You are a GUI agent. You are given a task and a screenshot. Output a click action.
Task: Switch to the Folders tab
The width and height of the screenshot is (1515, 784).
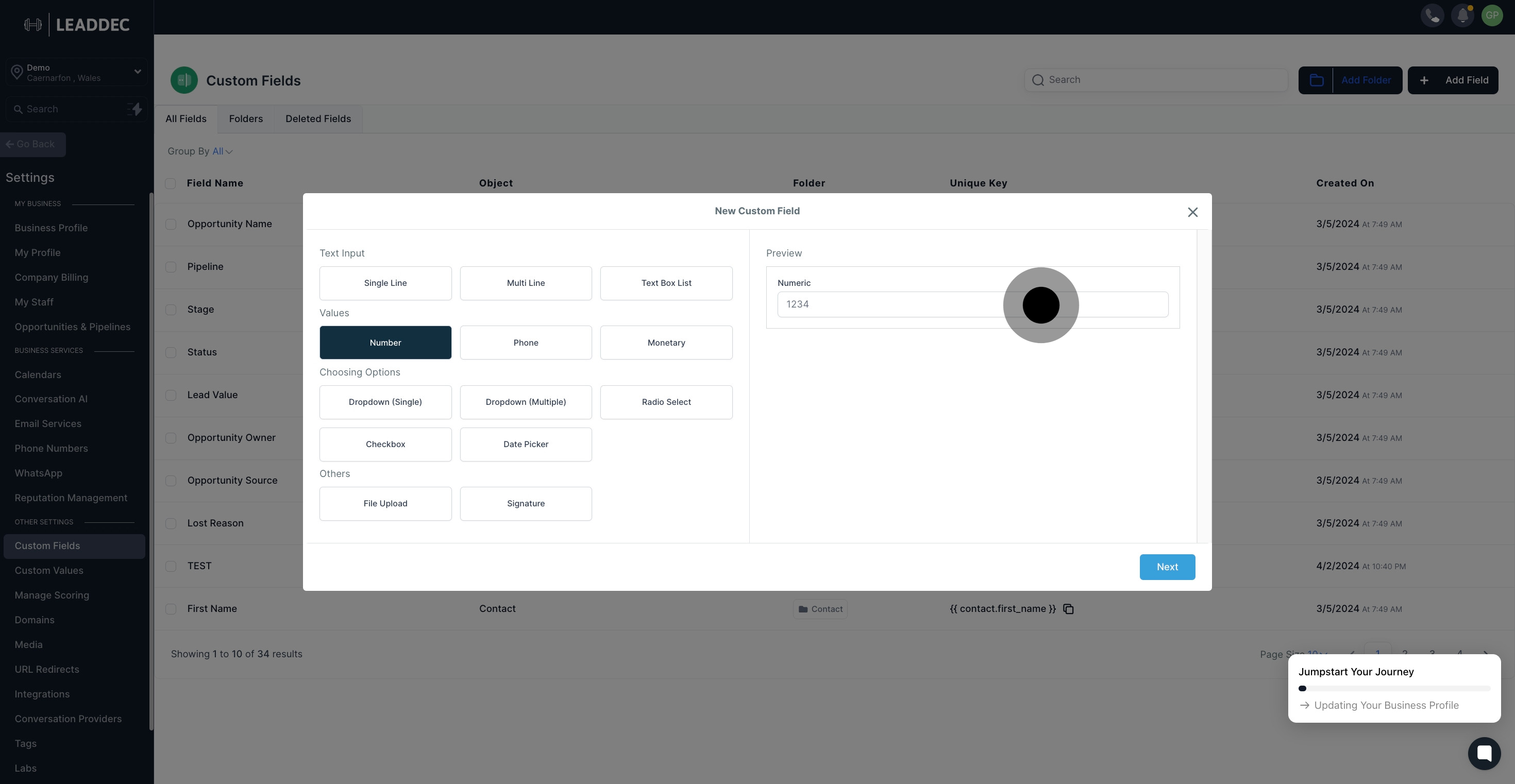tap(246, 120)
